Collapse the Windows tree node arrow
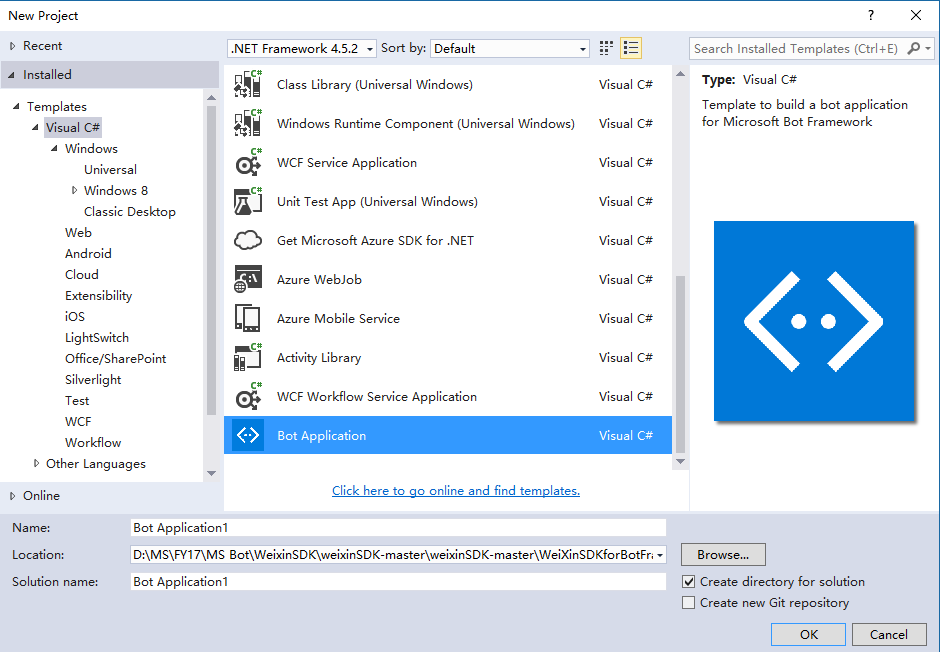 [x=55, y=148]
